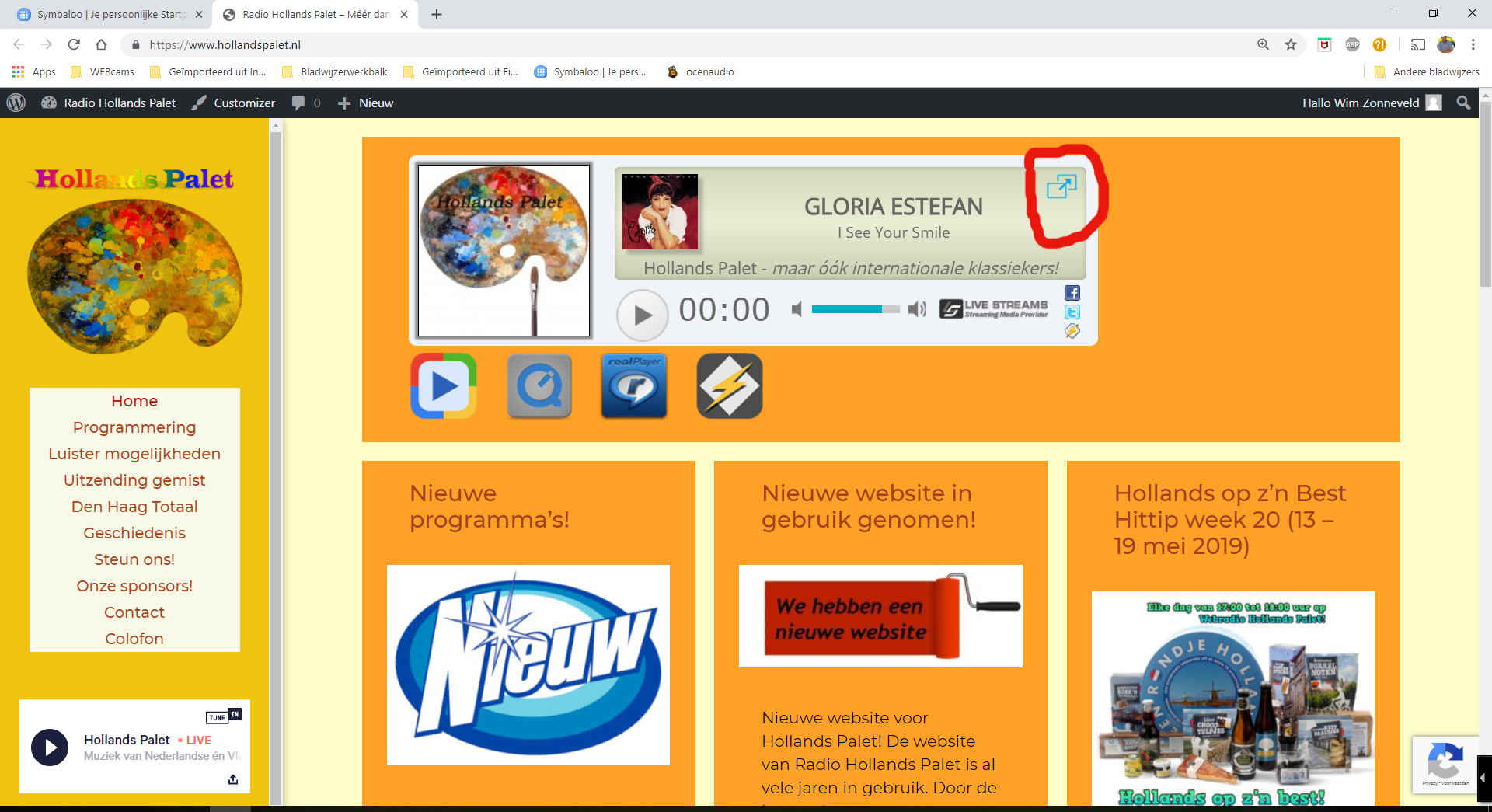This screenshot has width=1492, height=812.
Task: Open Uitzending gemist page
Action: [x=134, y=480]
